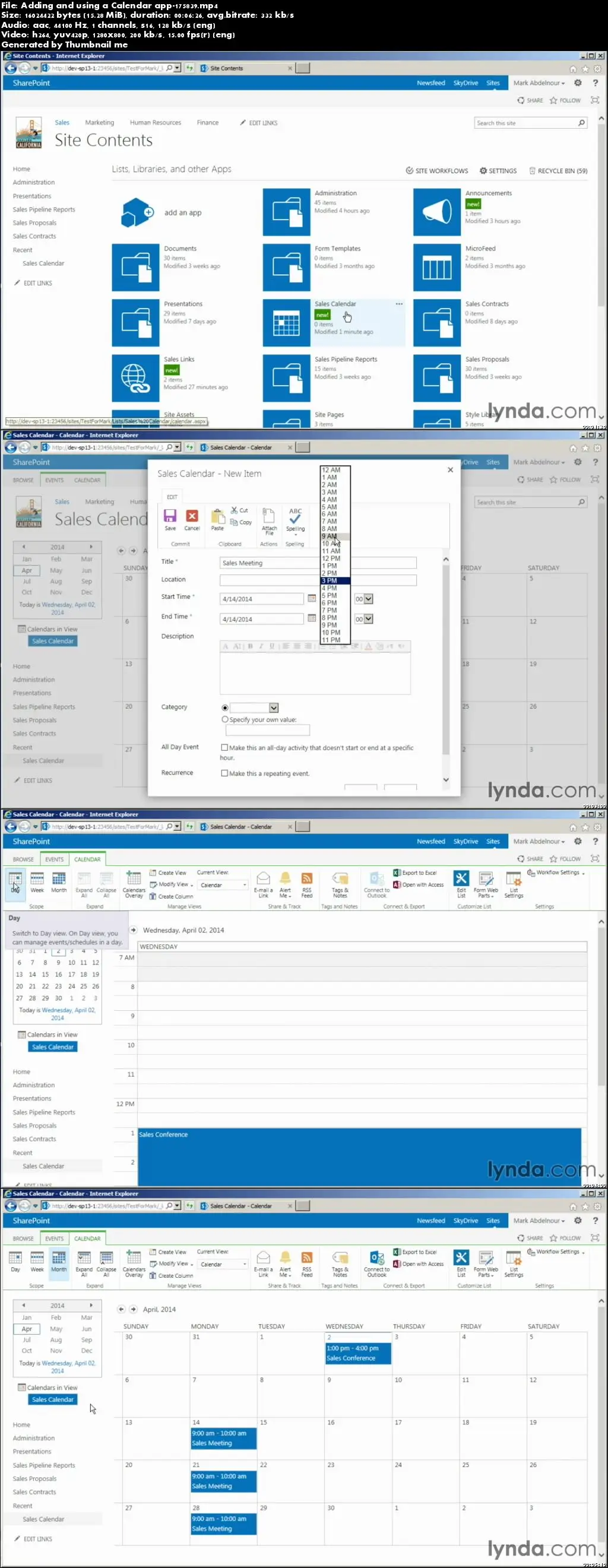Screen dimensions: 608x1568
Task: Open Alert Me dropdown in day-view frame ribbon
Action: 285,885
